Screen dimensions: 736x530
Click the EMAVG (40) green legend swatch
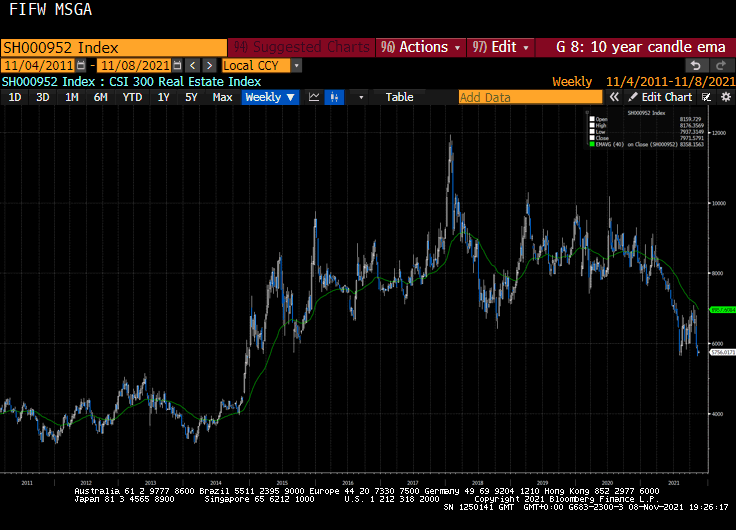(x=592, y=145)
